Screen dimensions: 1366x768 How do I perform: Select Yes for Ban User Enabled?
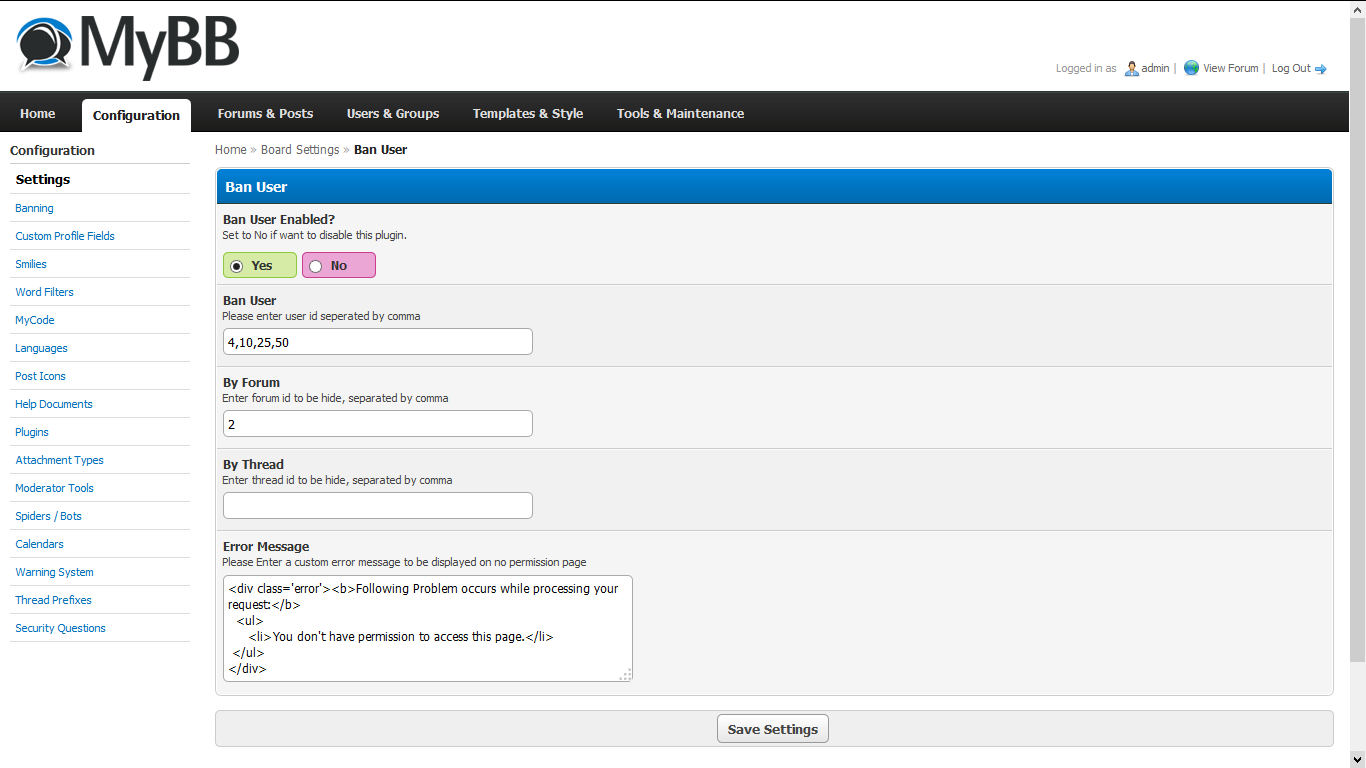[x=237, y=266]
